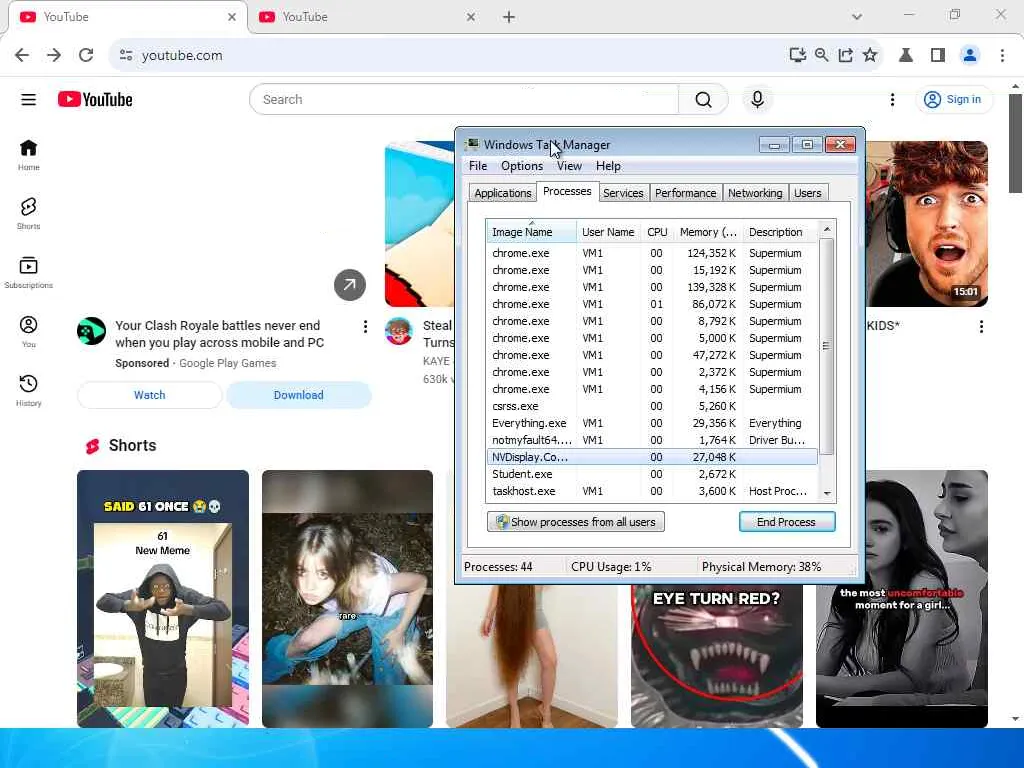Viewport: 1024px width, 768px height.
Task: Start voice search with microphone icon
Action: 758,100
